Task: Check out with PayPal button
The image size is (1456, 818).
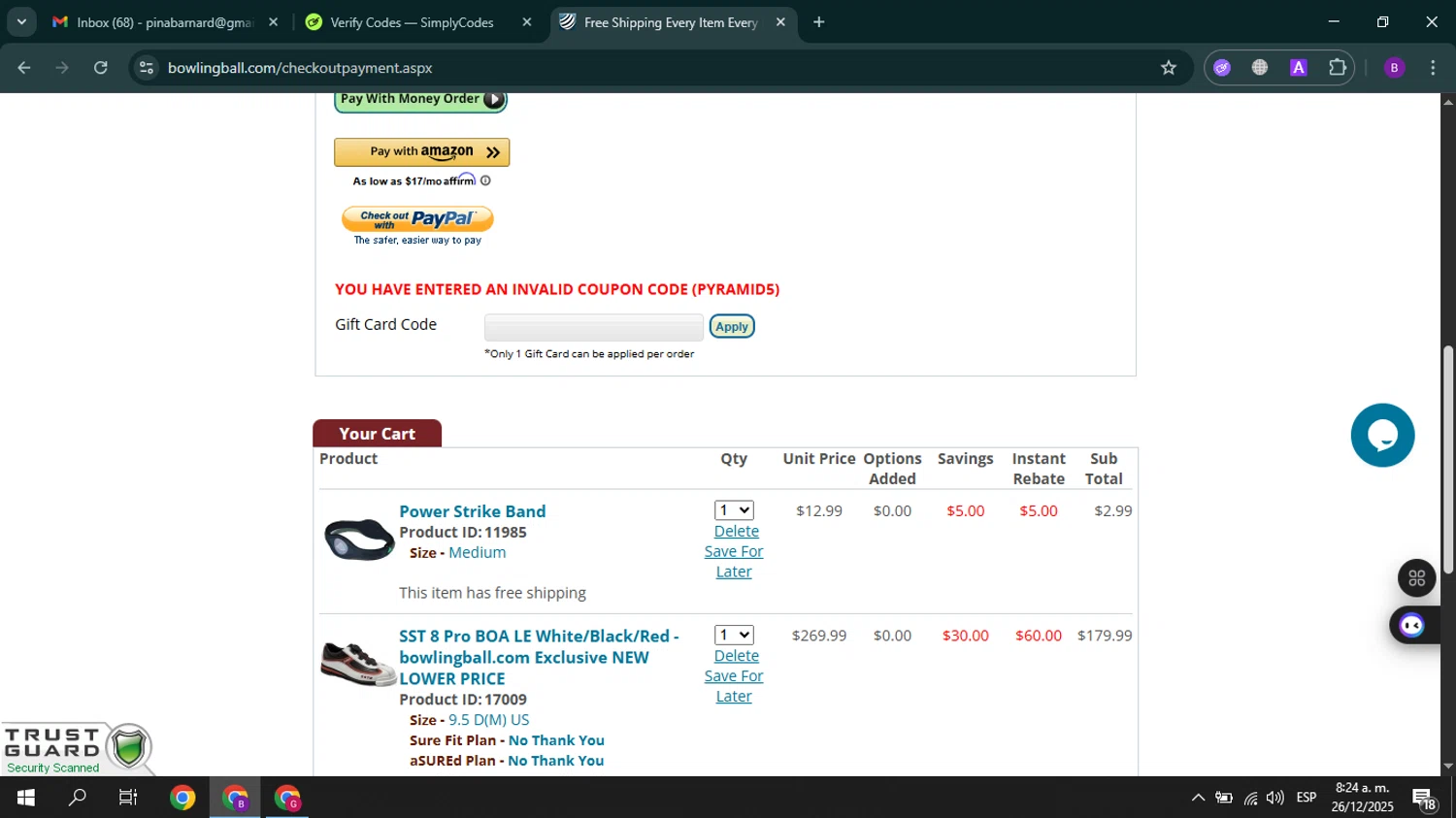Action: (x=417, y=218)
